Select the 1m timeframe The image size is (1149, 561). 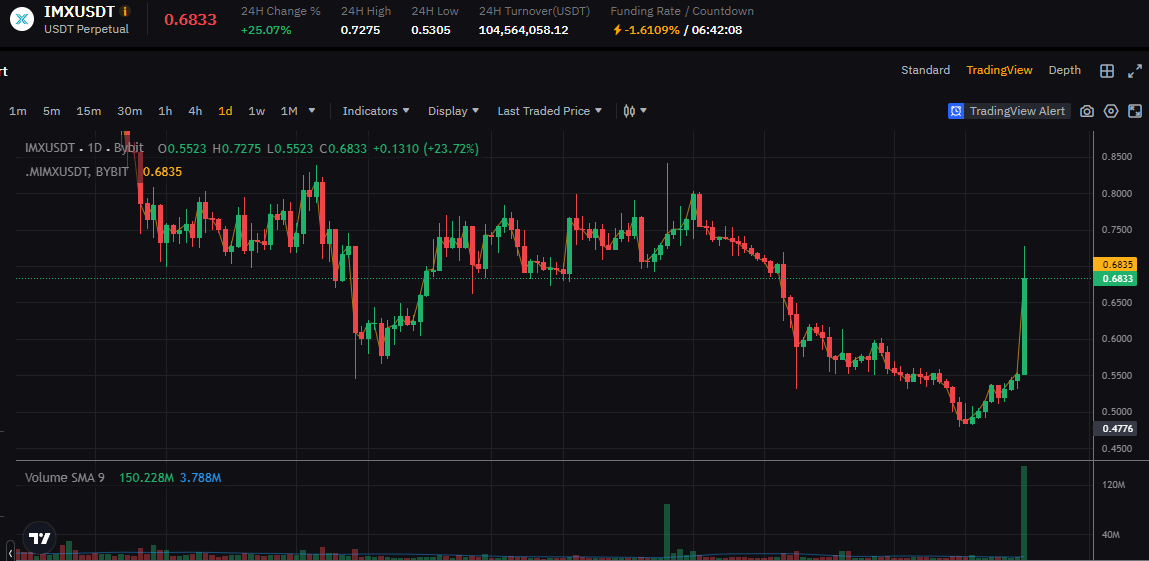tap(18, 111)
